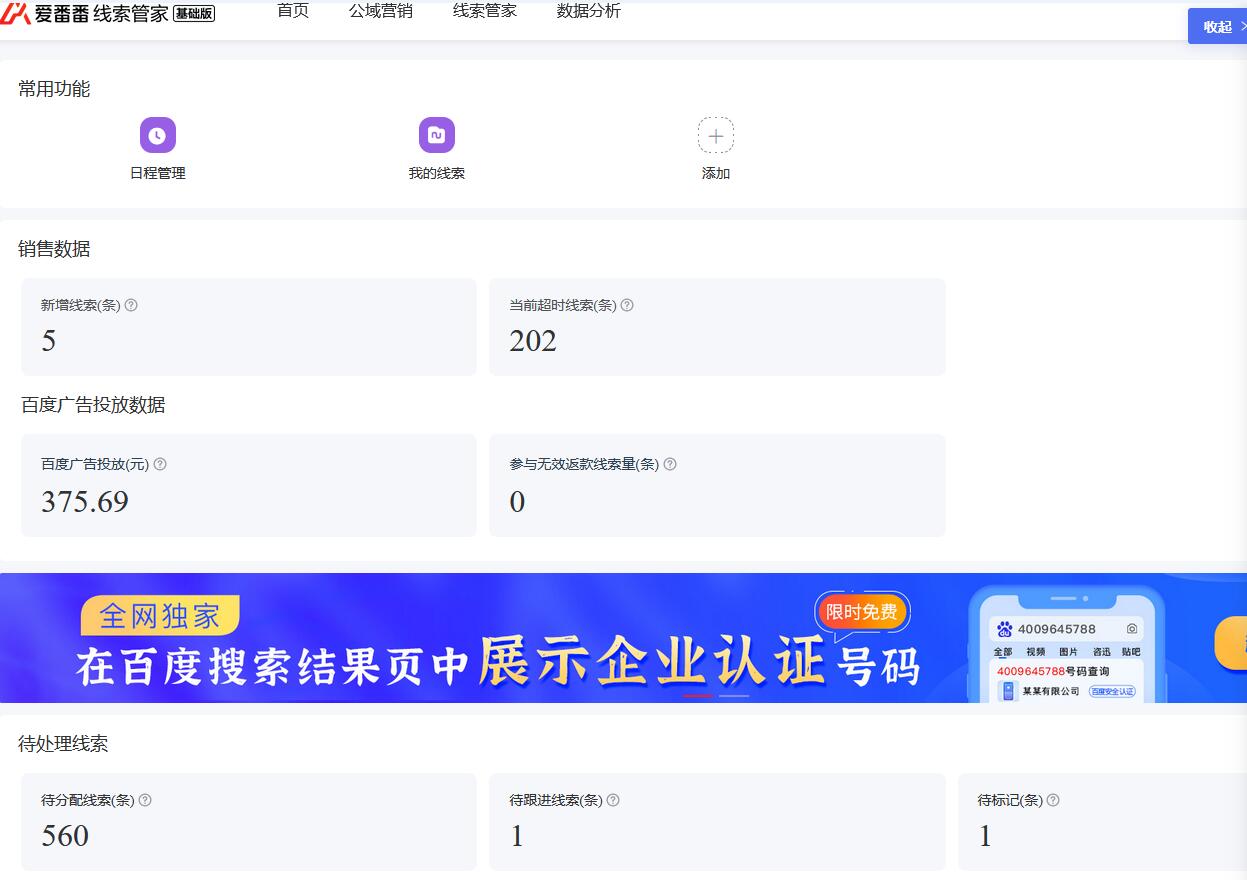Collapse panel with 收起 button
1247x880 pixels.
[1217, 26]
